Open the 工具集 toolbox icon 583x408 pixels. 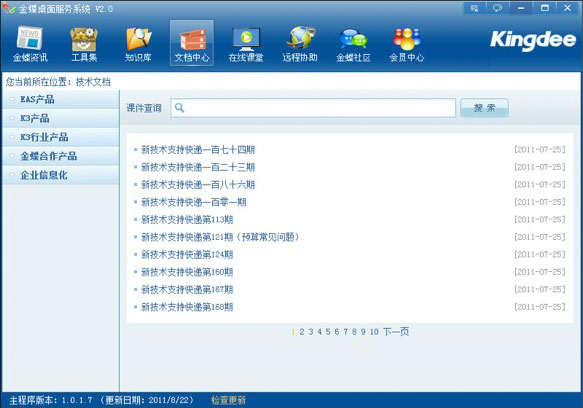84,44
